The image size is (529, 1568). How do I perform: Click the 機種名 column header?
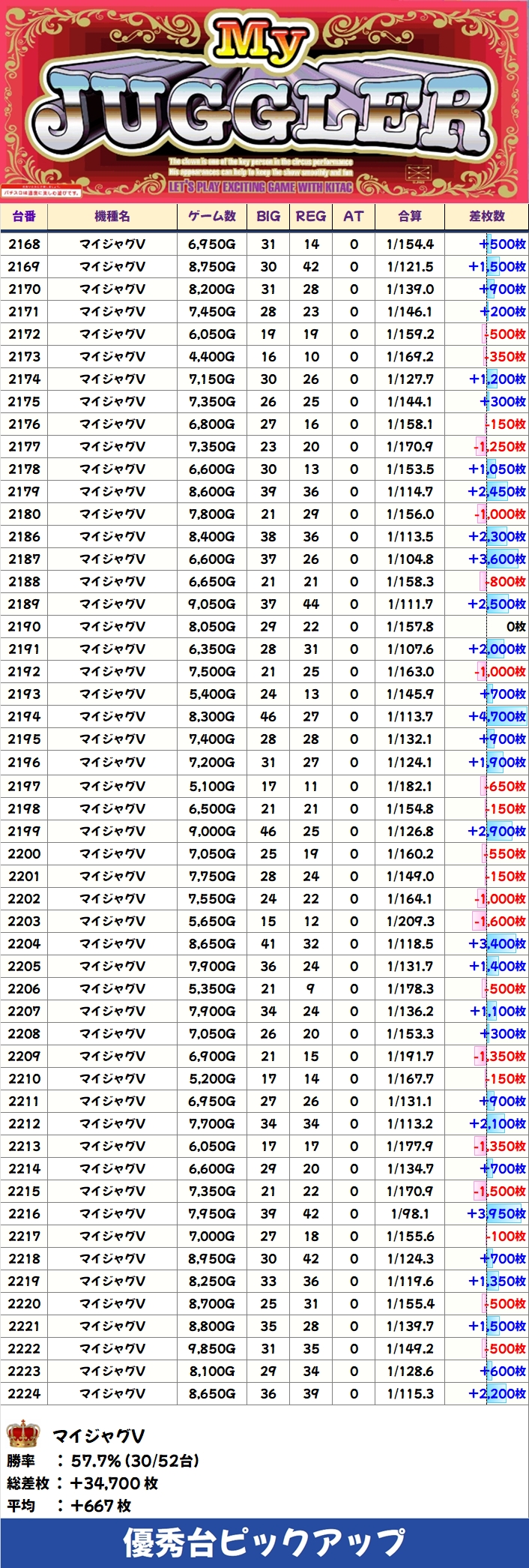pos(112,216)
